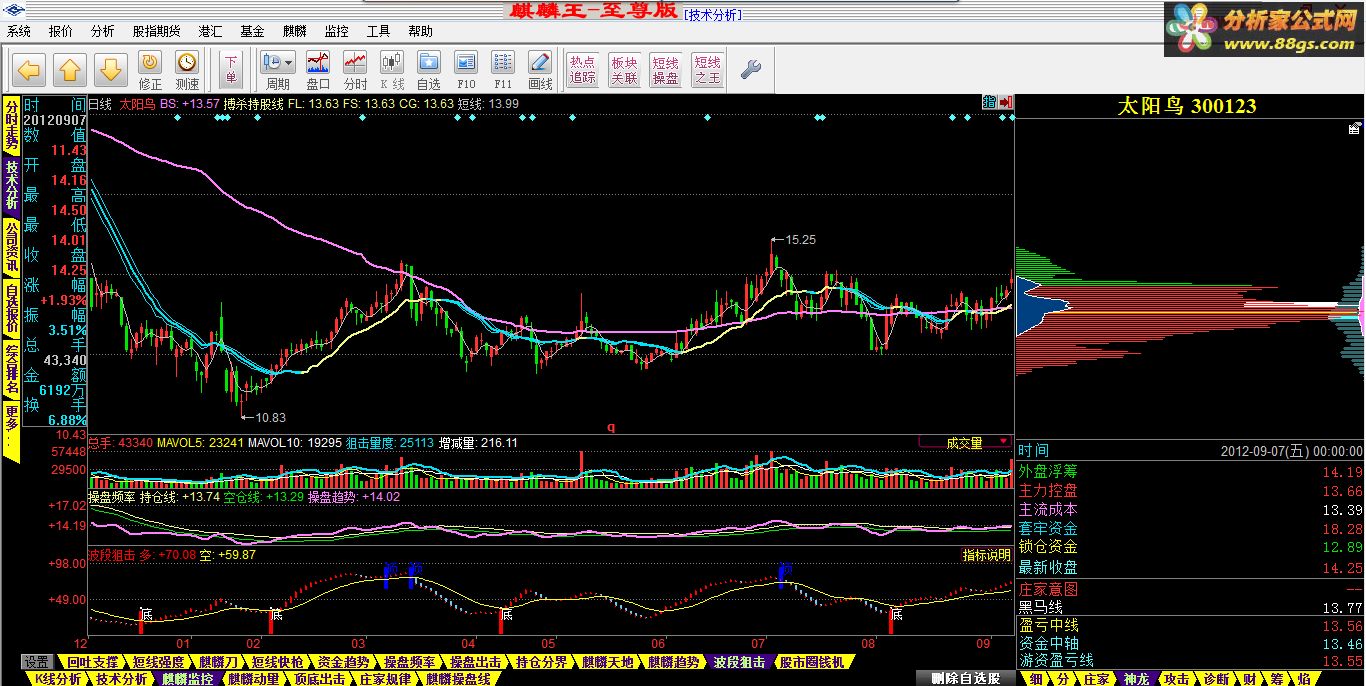Click the red arrow panel-collapse icon
Viewport: 1366px width, 686px height.
tap(1005, 102)
